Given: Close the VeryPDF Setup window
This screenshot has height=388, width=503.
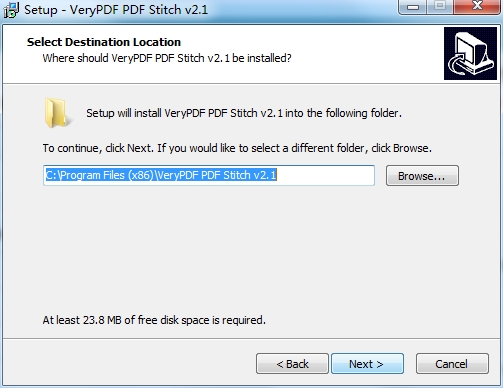Looking at the screenshot, I should coord(477,6).
